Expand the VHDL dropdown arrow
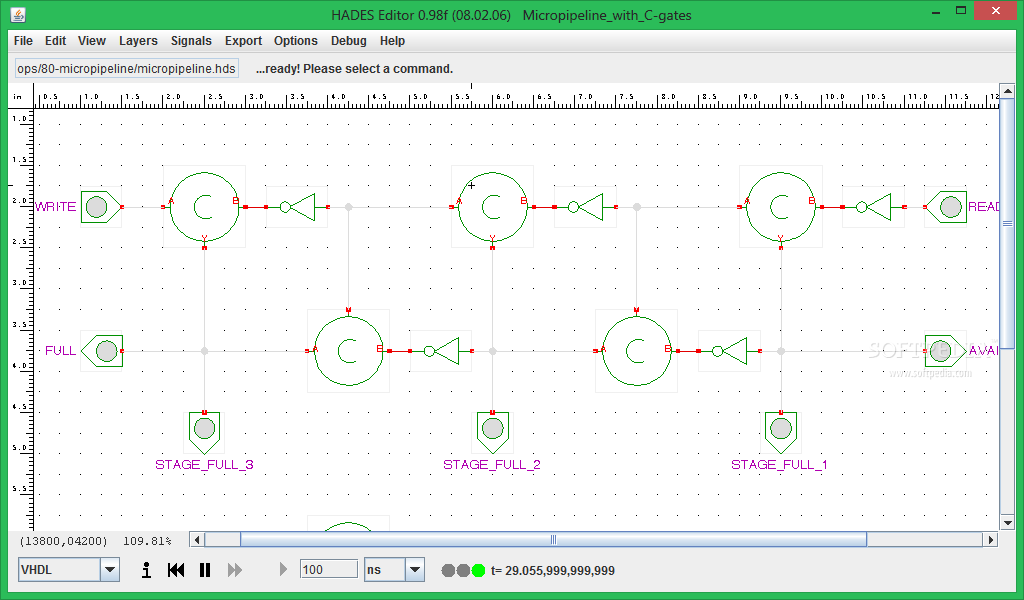This screenshot has height=600, width=1024. tap(110, 570)
